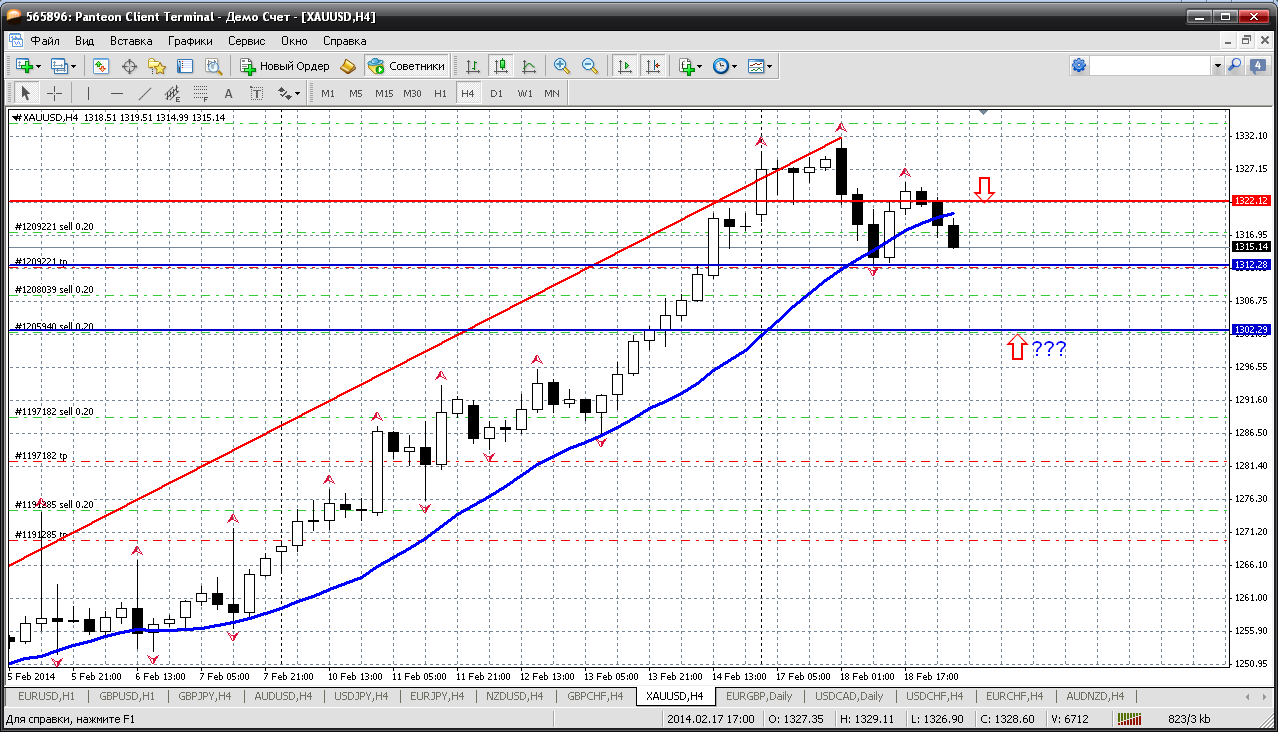Image resolution: width=1278 pixels, height=732 pixels.
Task: Open the Strategy Tester icon
Action: point(213,66)
